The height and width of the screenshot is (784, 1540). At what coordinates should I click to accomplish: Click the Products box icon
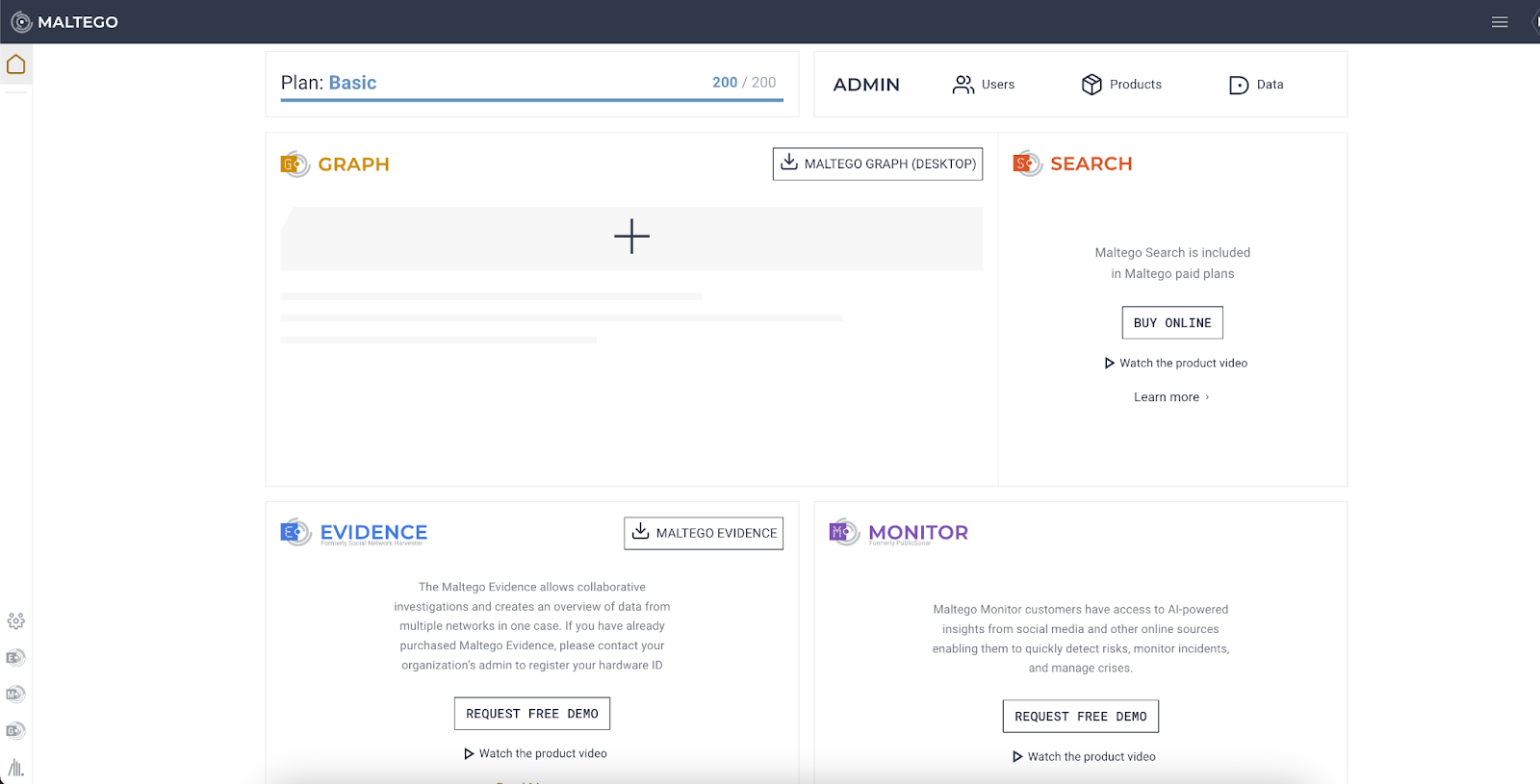coord(1091,85)
